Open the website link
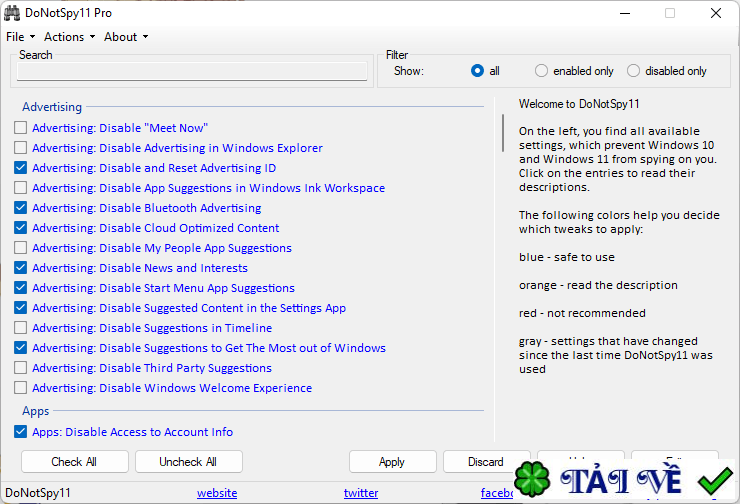 click(217, 493)
